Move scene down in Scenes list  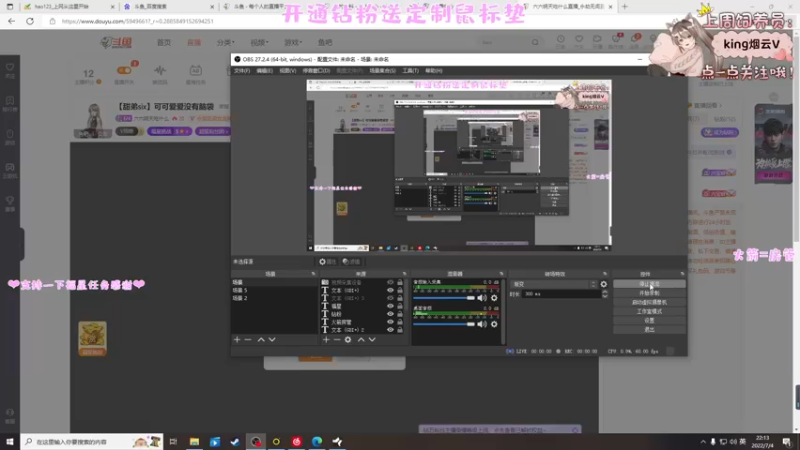click(x=272, y=340)
